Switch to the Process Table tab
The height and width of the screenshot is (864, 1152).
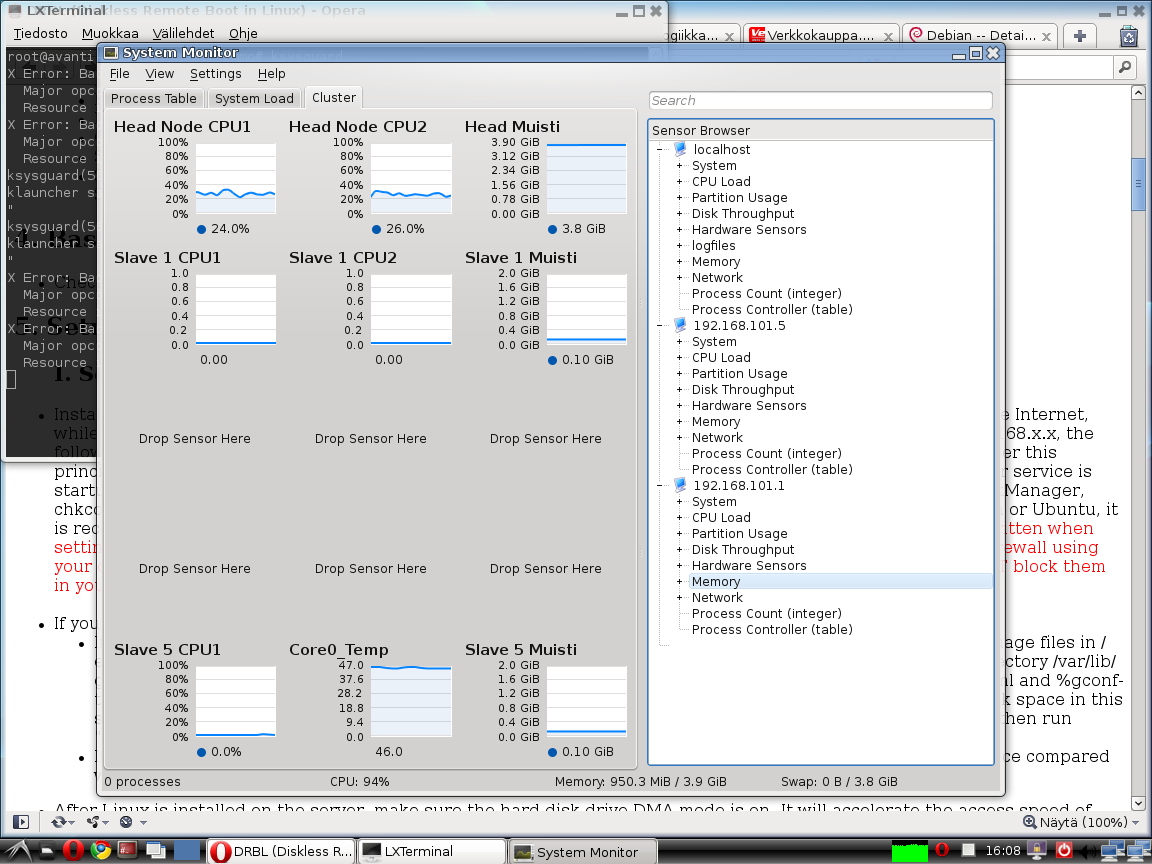[x=153, y=98]
